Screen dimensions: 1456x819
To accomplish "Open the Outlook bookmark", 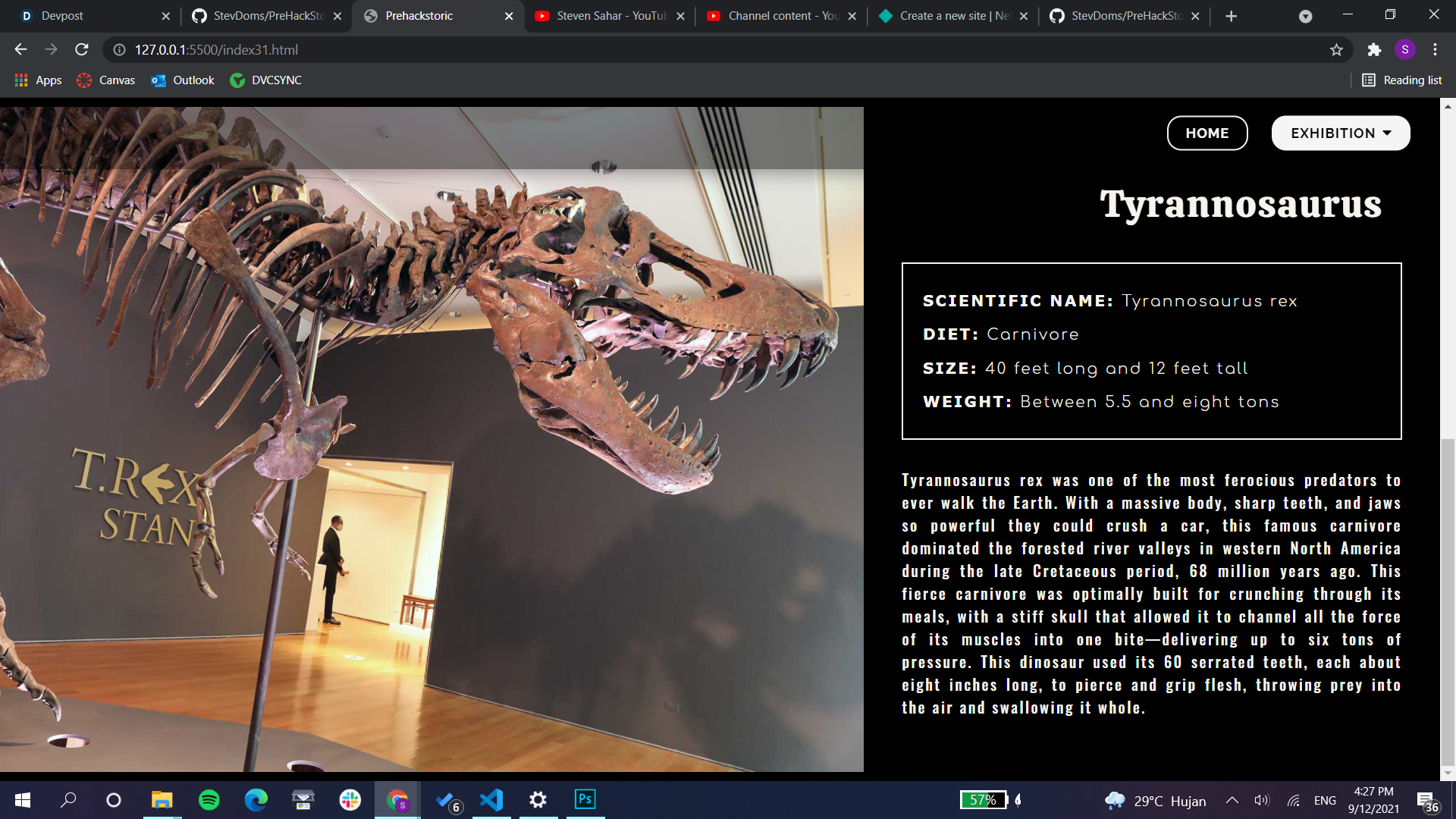I will pyautogui.click(x=183, y=80).
